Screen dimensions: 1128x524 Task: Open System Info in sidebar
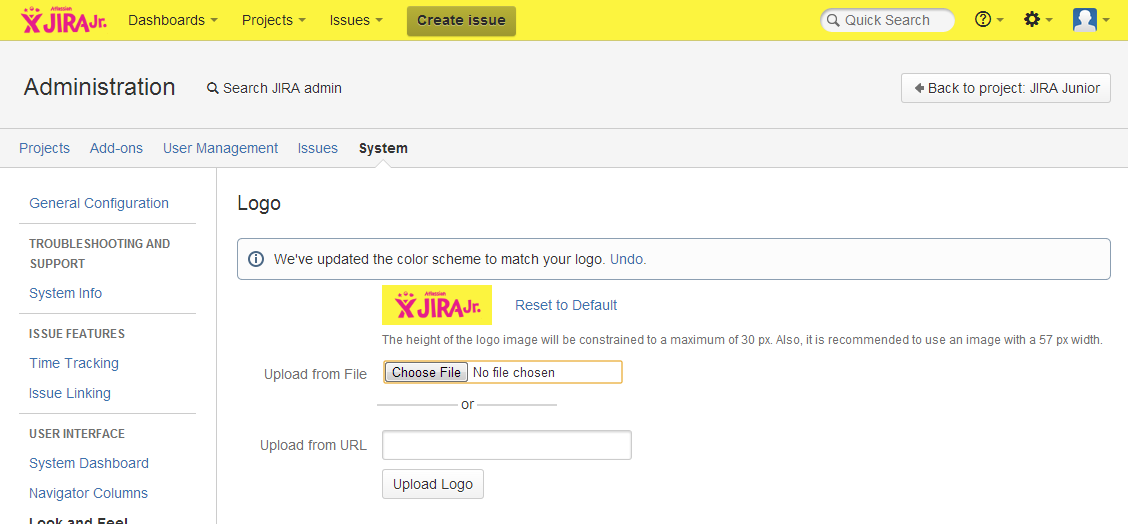[65, 293]
